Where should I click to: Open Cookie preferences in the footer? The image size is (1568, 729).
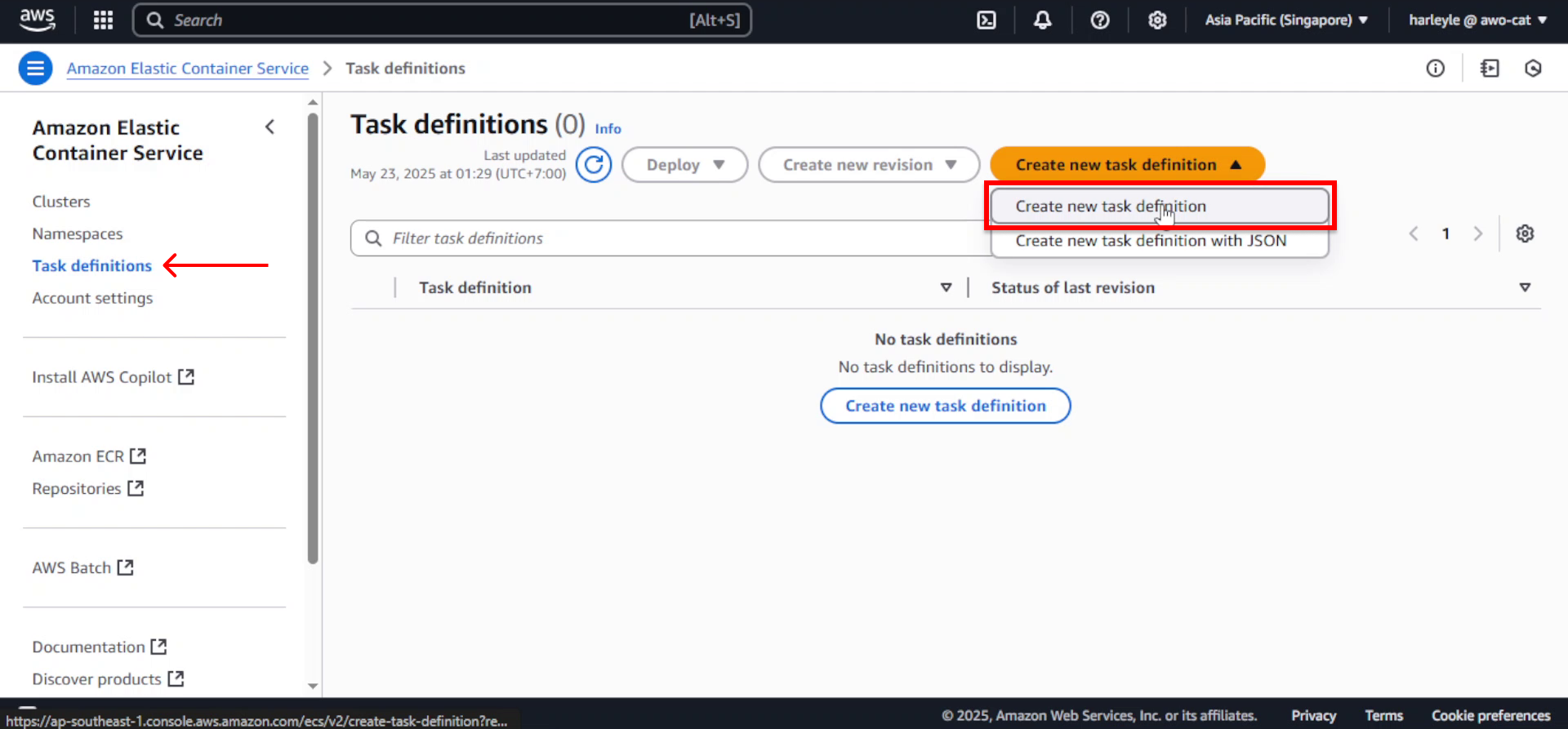click(1491, 716)
